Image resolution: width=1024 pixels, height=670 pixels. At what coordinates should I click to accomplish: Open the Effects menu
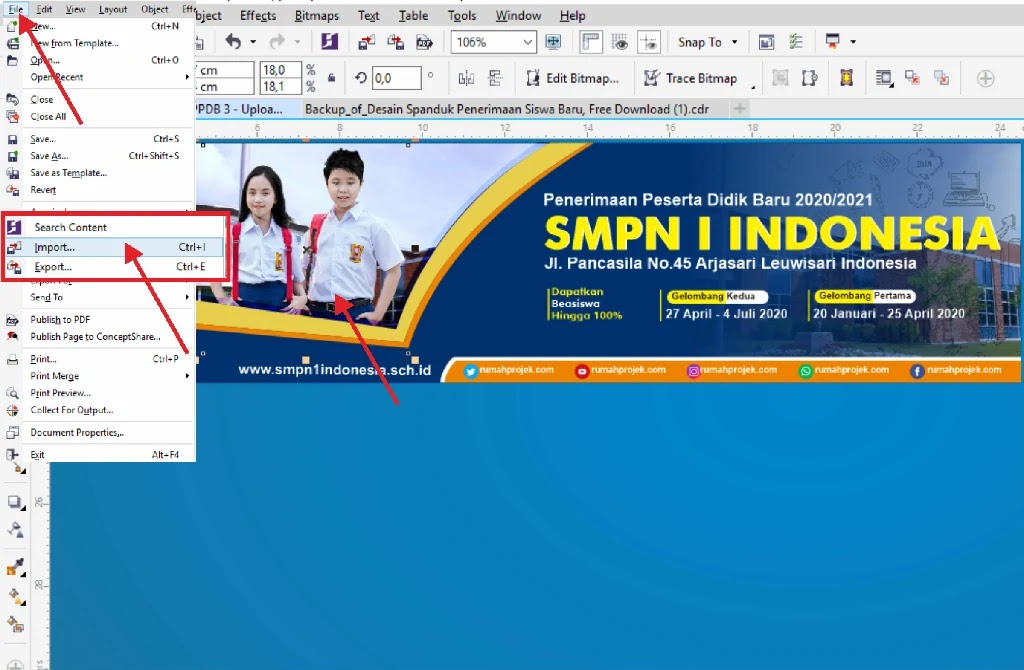tap(257, 16)
